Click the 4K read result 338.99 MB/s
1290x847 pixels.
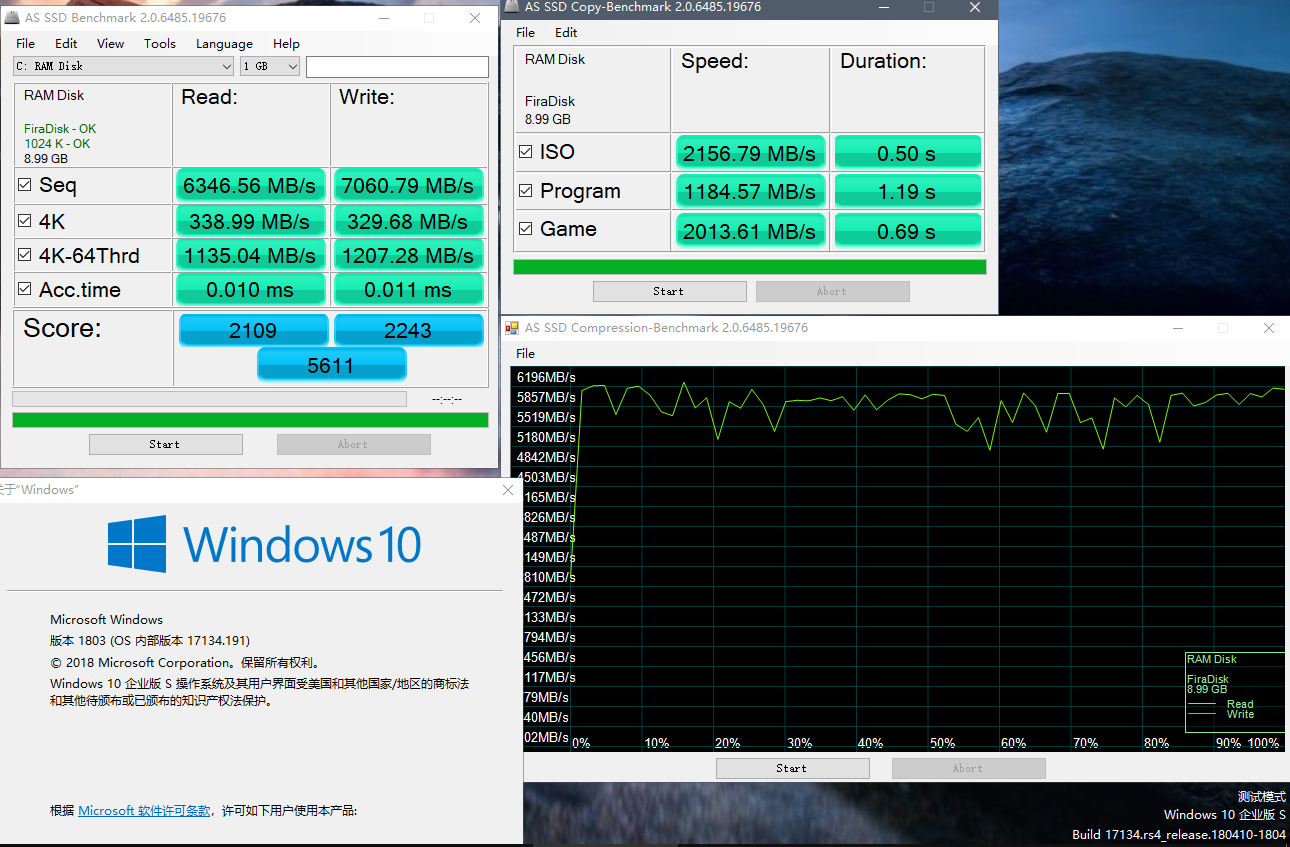click(251, 221)
